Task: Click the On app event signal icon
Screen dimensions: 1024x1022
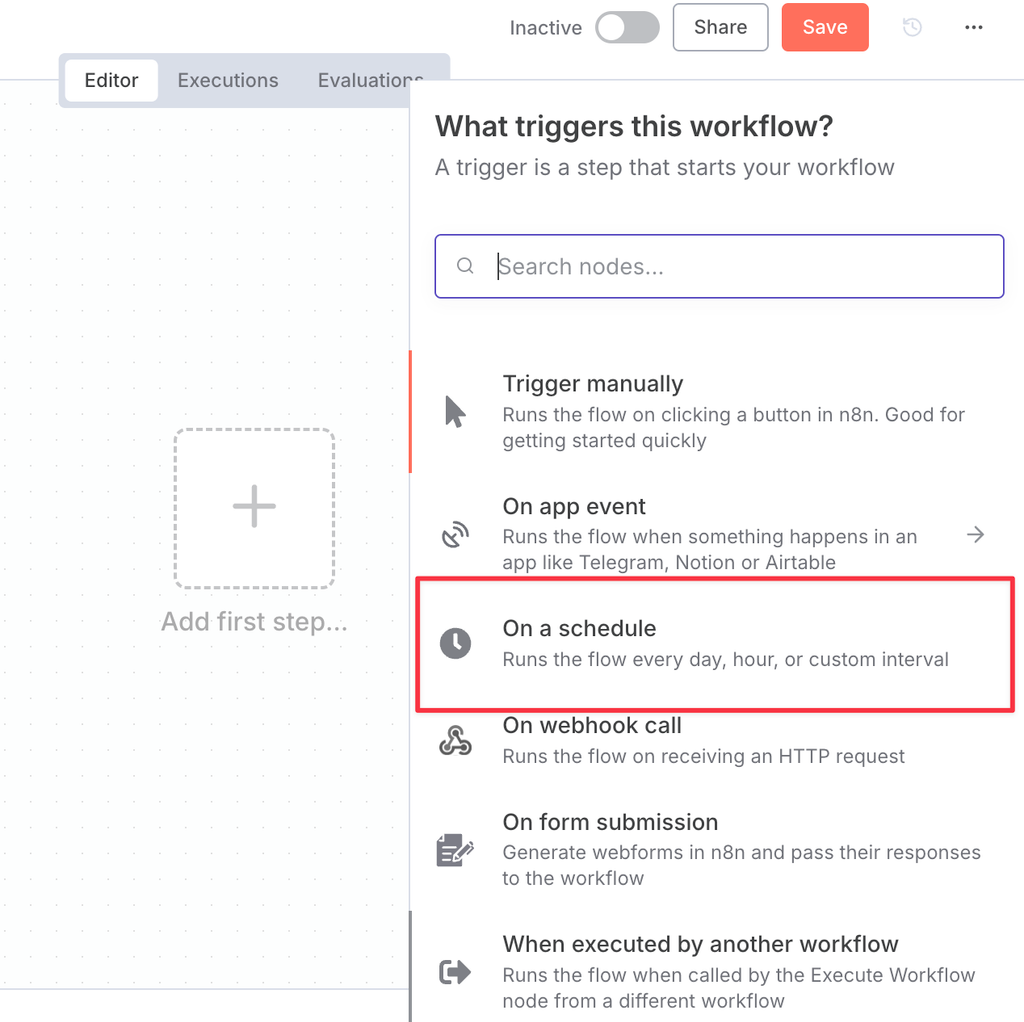Action: [x=455, y=534]
